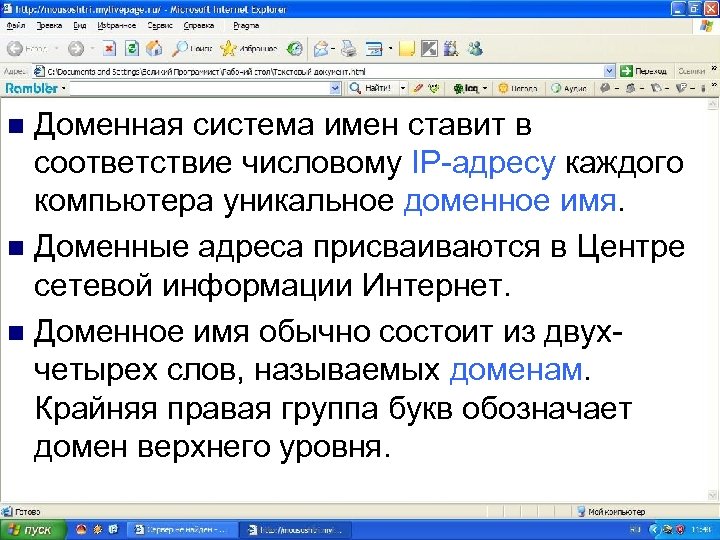
Task: Click the Research book toolbar icon
Action: point(451,48)
